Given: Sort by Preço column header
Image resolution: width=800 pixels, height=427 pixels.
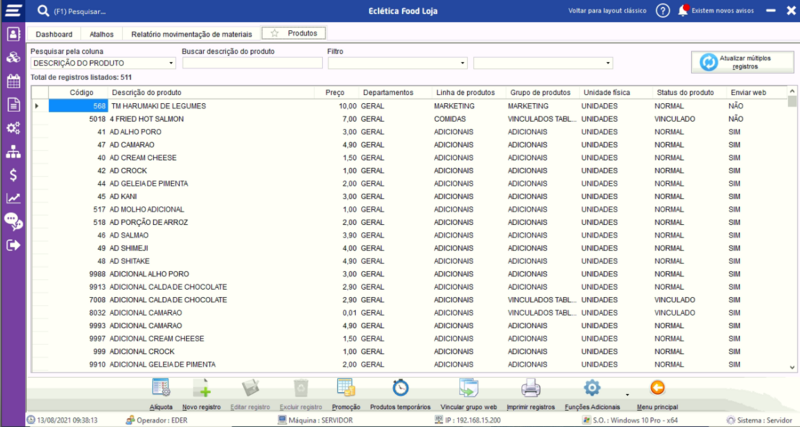Looking at the screenshot, I should [337, 92].
